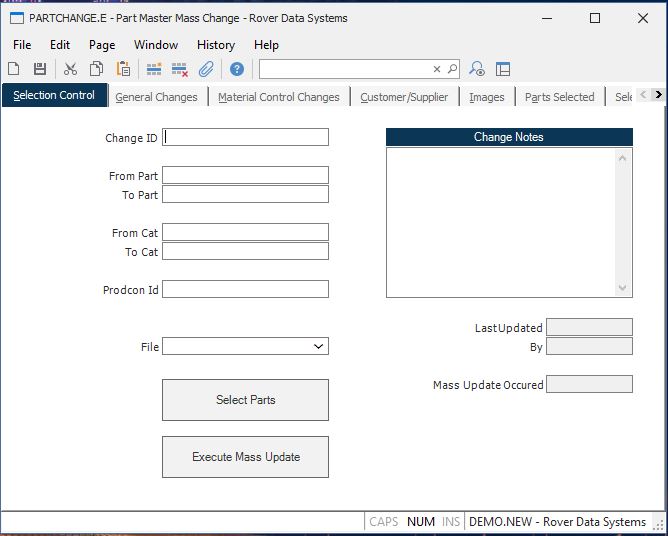The height and width of the screenshot is (536, 668).
Task: Click the New document icon
Action: [x=14, y=69]
